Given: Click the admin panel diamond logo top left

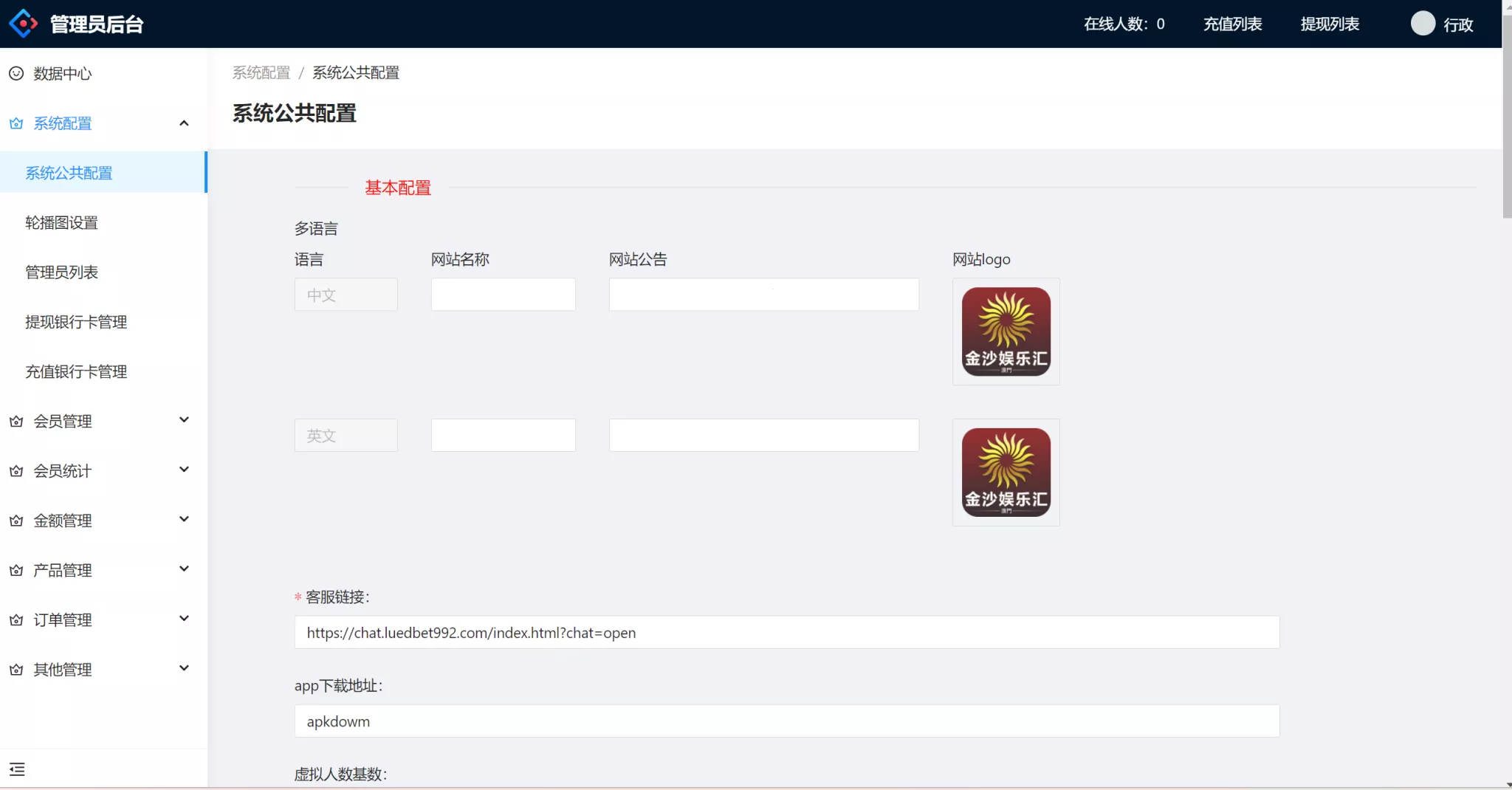Looking at the screenshot, I should (23, 22).
